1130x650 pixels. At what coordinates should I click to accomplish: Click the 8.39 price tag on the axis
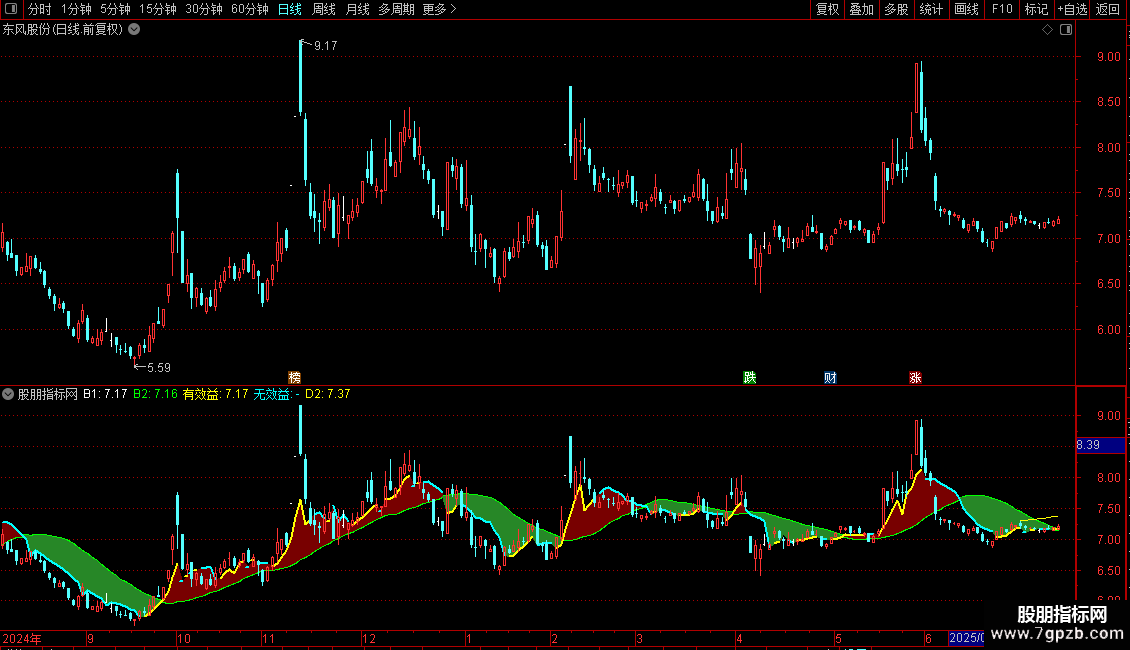[1100, 445]
